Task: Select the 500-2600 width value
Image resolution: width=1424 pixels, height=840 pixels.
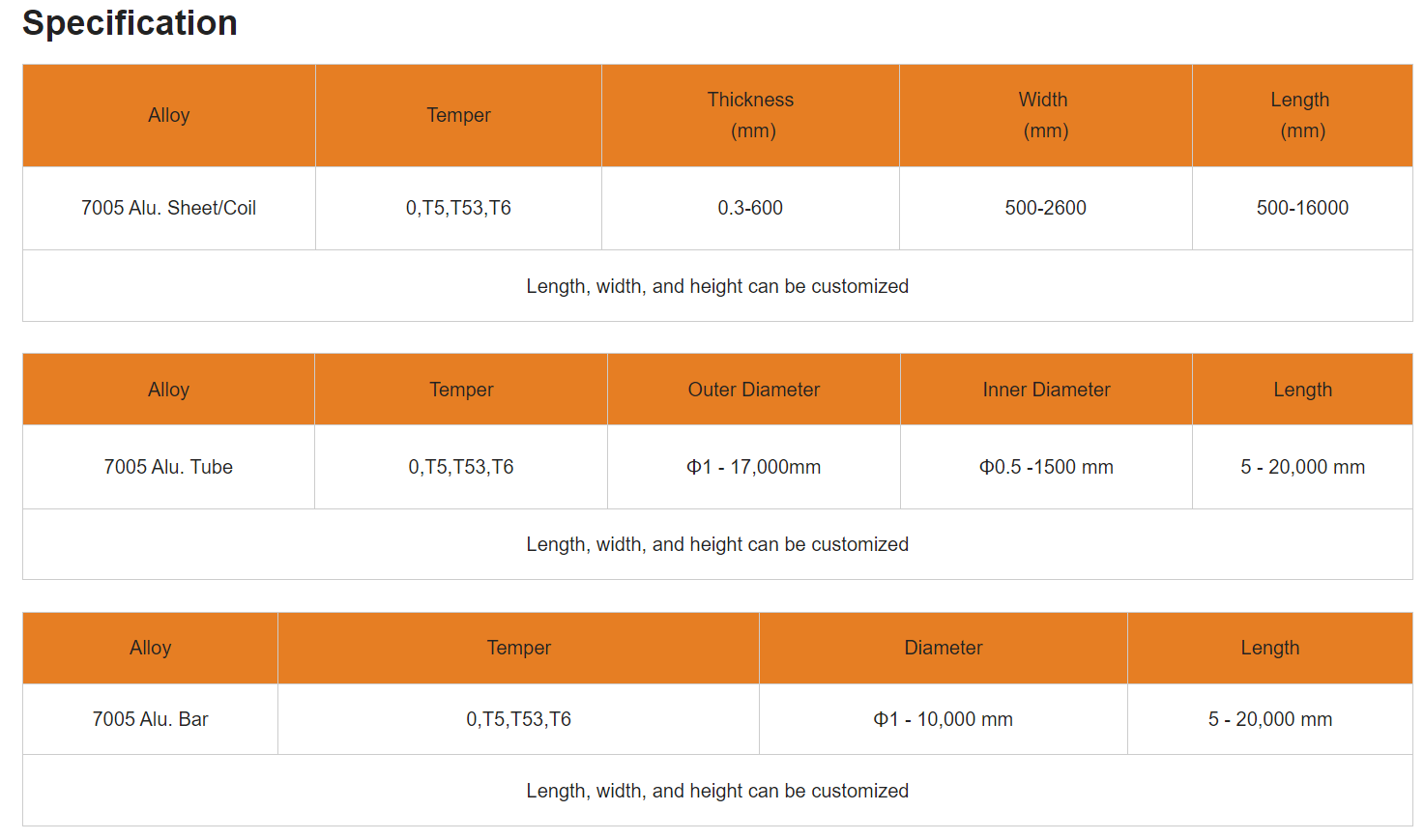Action: click(1045, 208)
